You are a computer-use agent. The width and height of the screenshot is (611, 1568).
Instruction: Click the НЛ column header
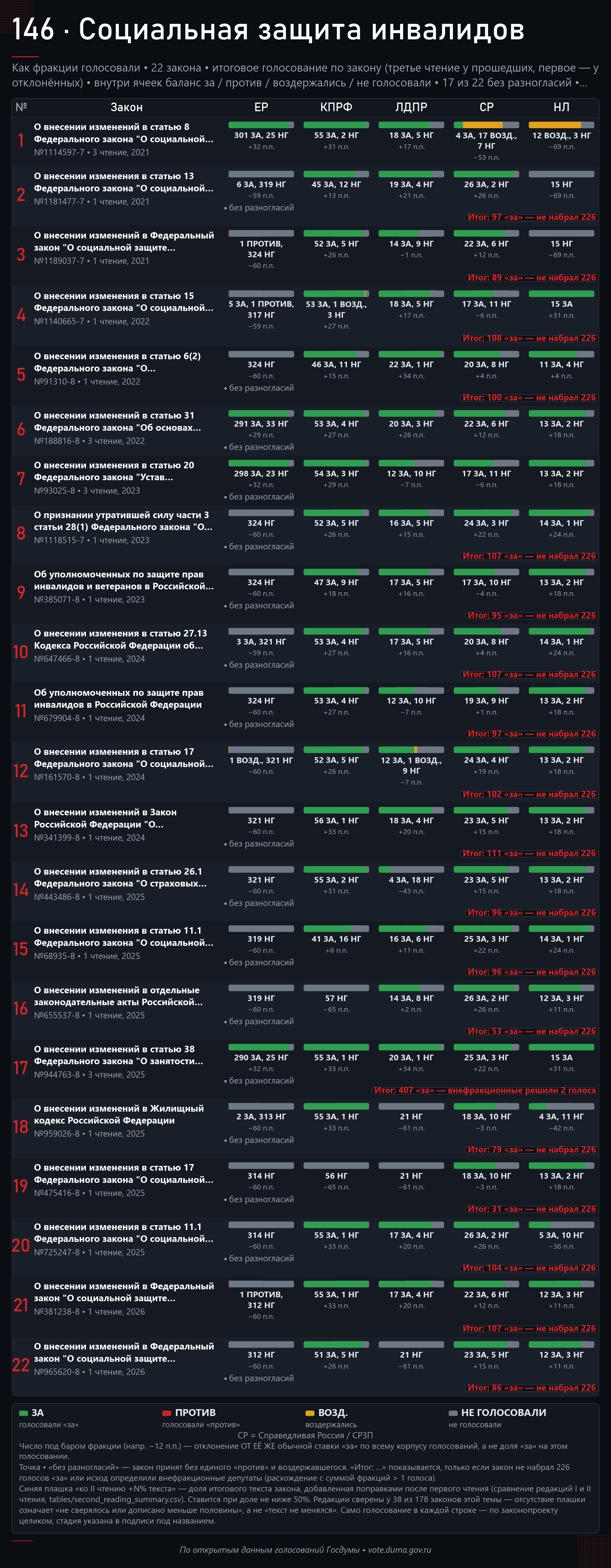tap(562, 107)
